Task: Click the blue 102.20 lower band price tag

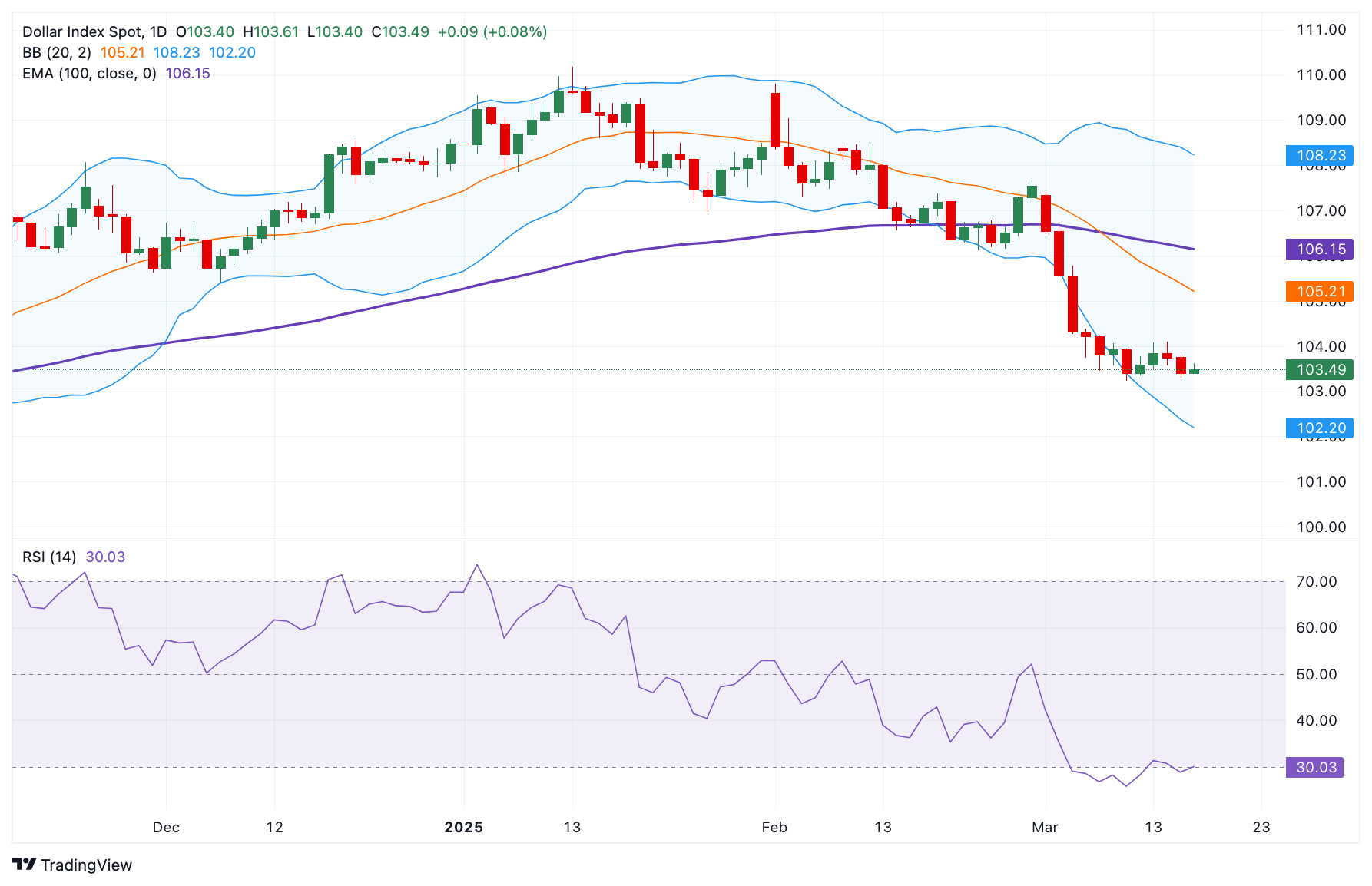Action: click(1320, 428)
